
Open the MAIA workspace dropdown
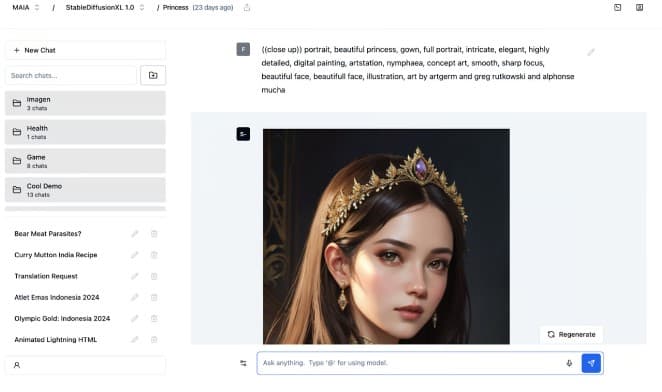point(26,8)
